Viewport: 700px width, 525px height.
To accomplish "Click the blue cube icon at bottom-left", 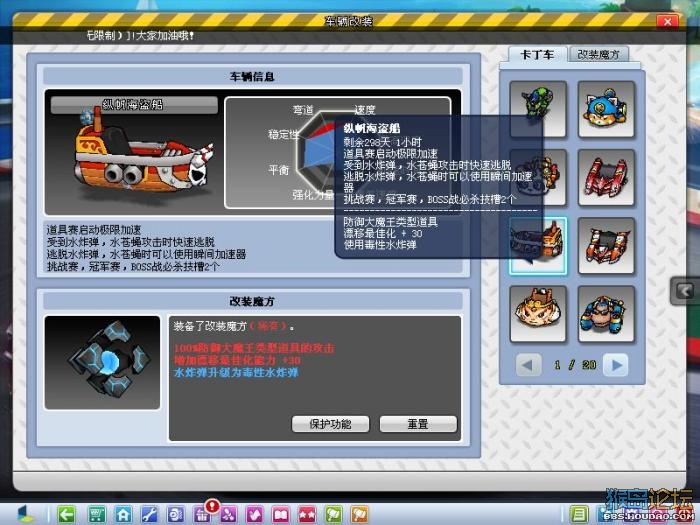I will click(26, 515).
